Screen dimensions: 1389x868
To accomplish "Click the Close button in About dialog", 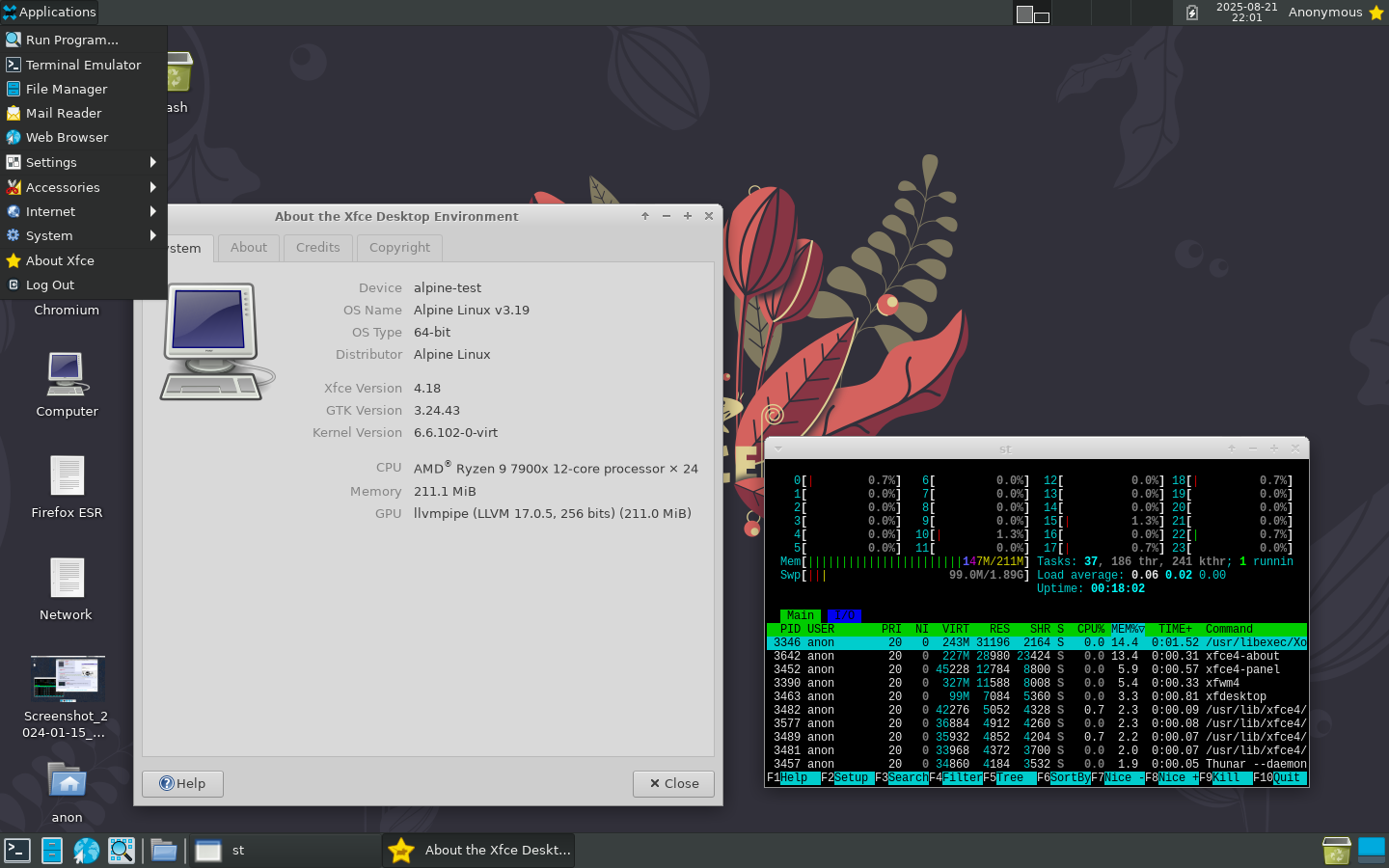I will coord(673,783).
